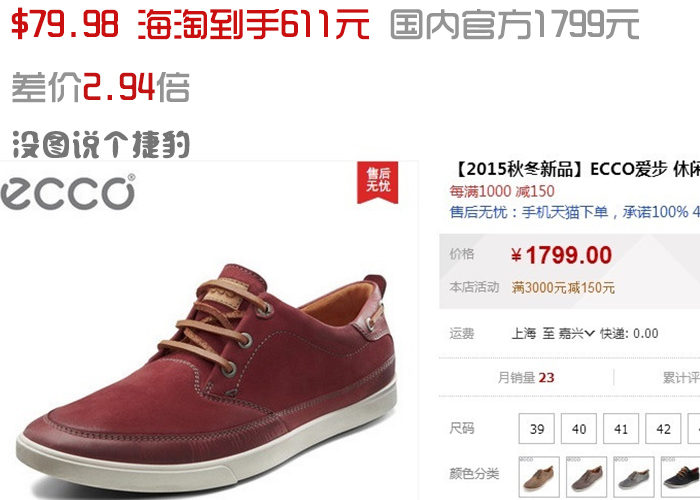Choose the dark brown shoe color thumbnail
Screen dimensions: 700x500
coord(587,477)
